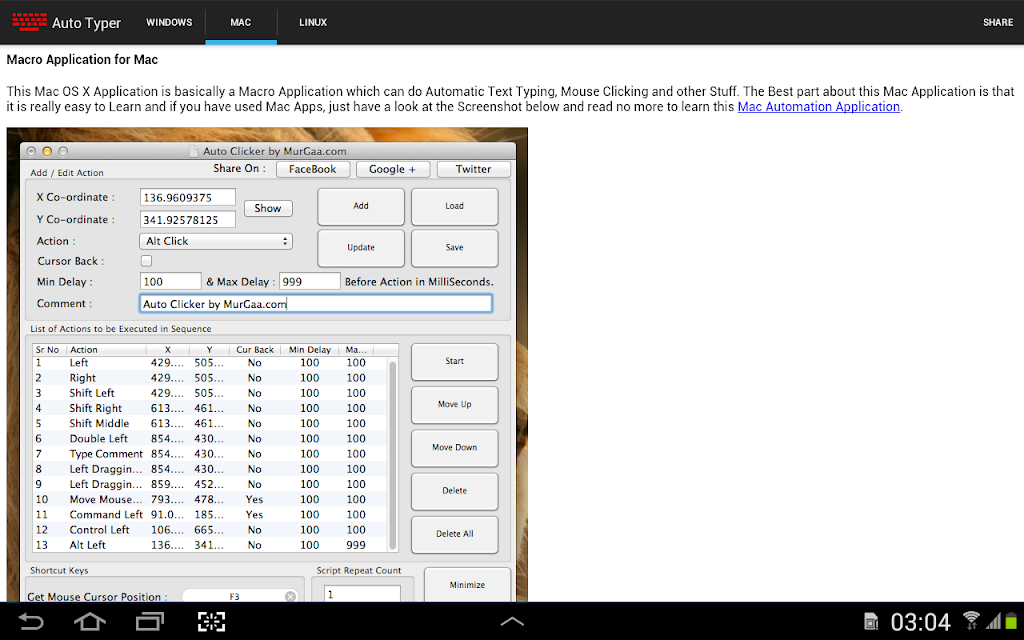Tap the up chevron in bottom bar
1024x640 pixels.
pyautogui.click(x=512, y=621)
